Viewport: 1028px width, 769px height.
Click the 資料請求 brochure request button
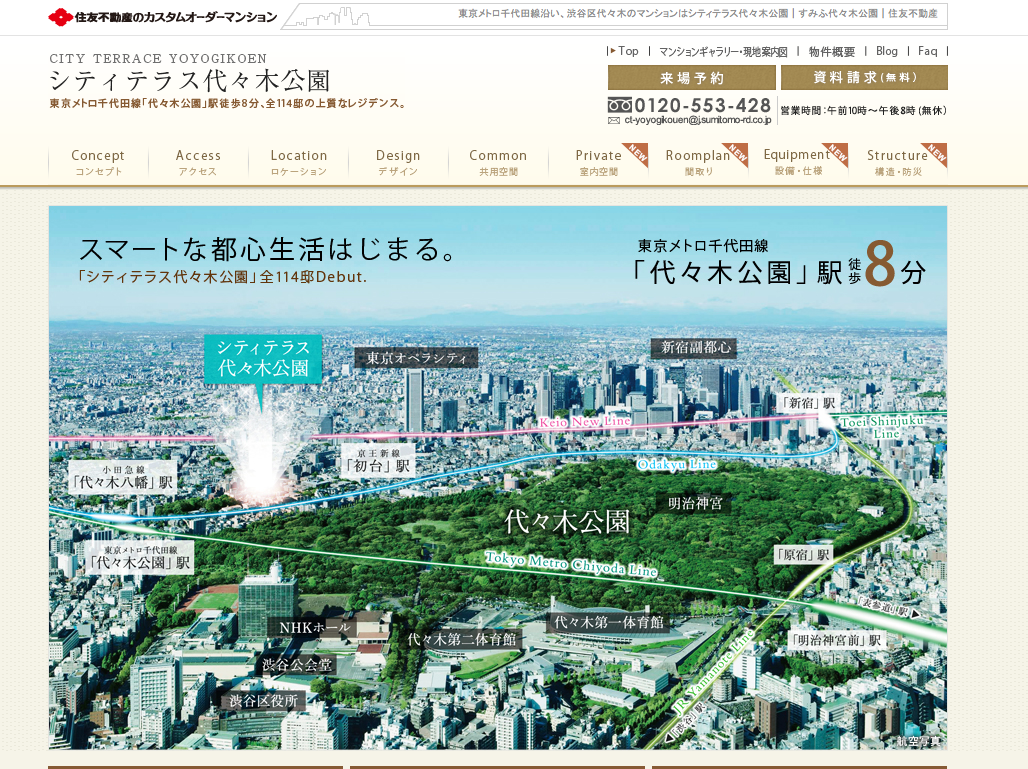pos(864,78)
